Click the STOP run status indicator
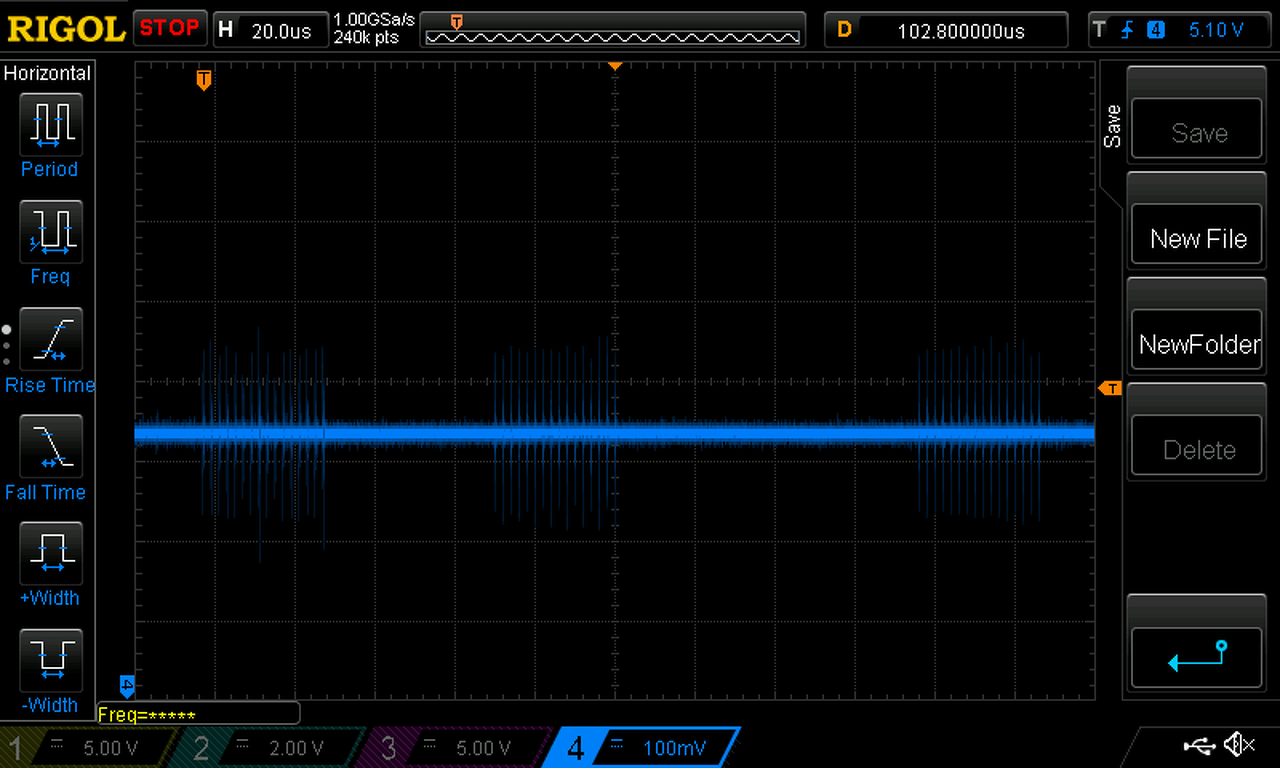 point(169,28)
